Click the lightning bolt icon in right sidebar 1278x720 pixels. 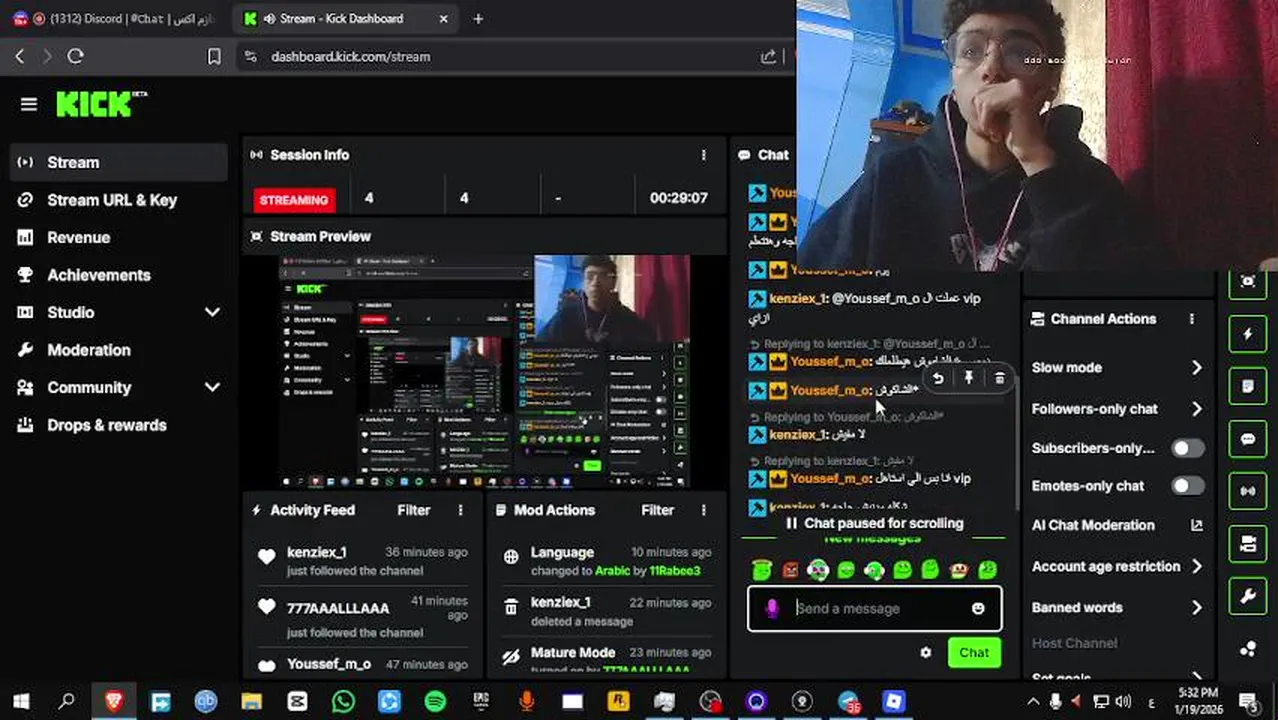coord(1247,334)
